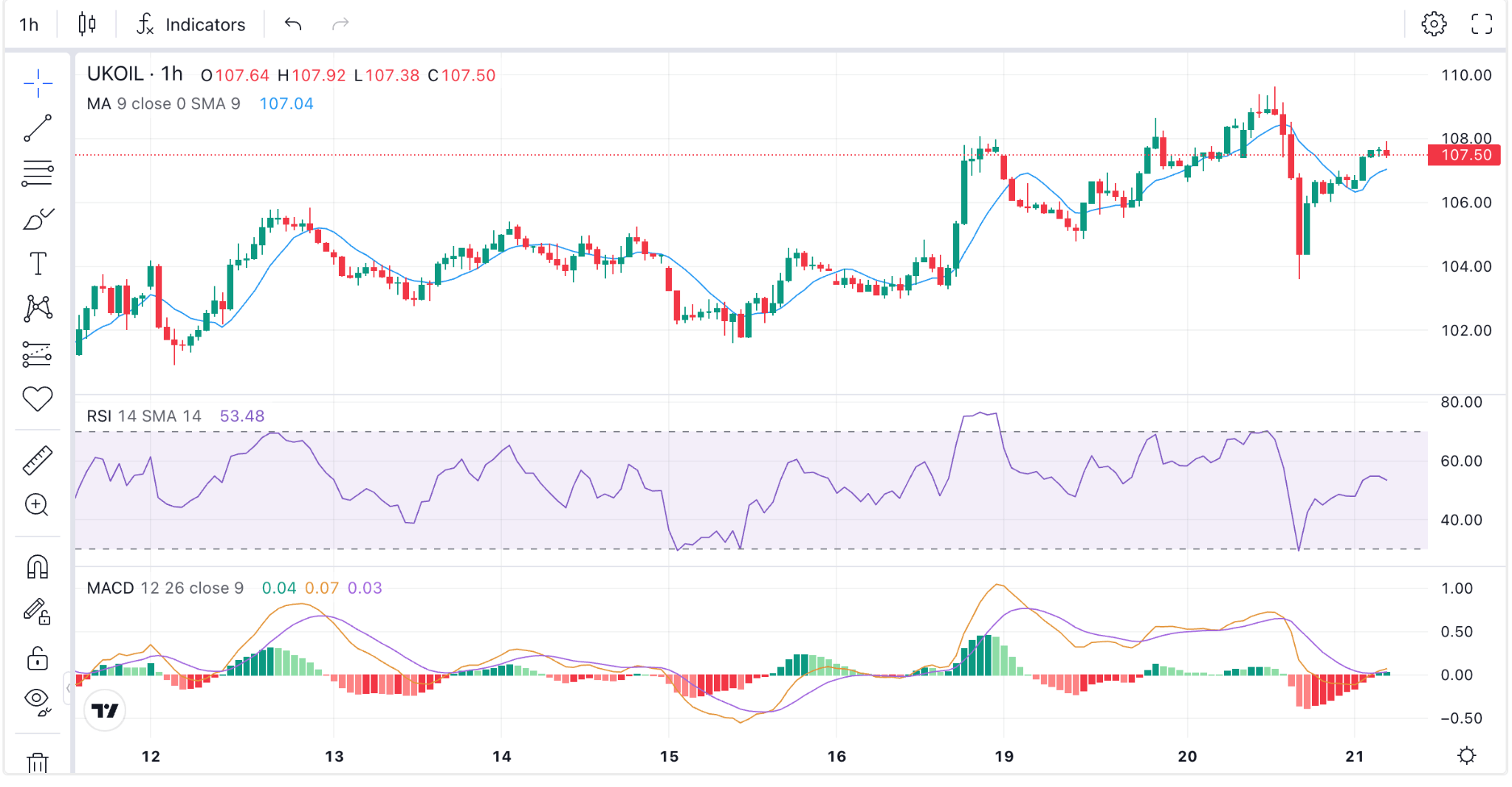1512x787 pixels.
Task: Toggle lock all drawing tools
Action: [x=38, y=657]
